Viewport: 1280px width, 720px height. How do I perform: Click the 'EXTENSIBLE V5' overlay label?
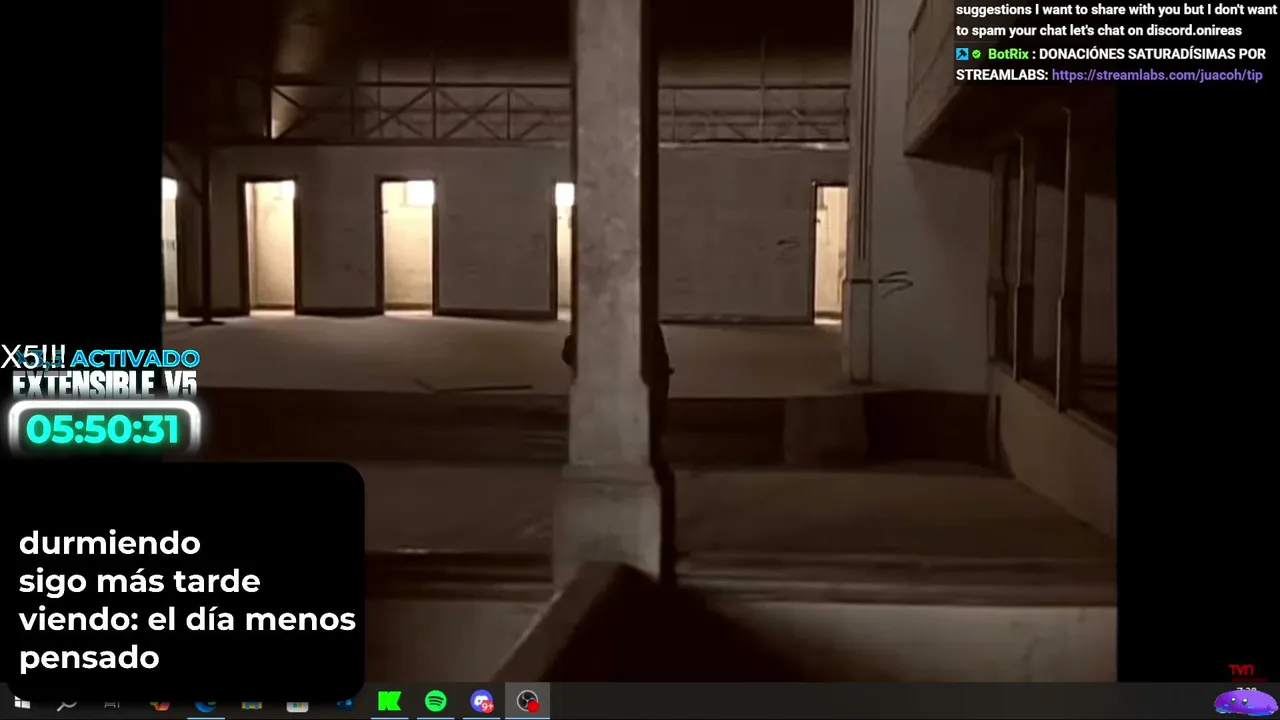tap(104, 384)
